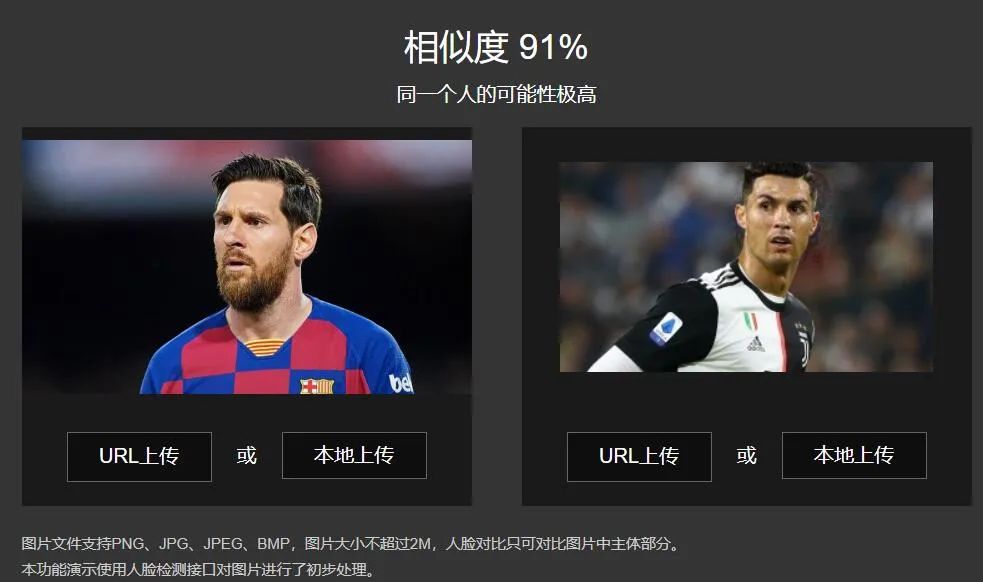
Task: Click the yellow-striped collar on the checkered jersey
Action: 264,347
